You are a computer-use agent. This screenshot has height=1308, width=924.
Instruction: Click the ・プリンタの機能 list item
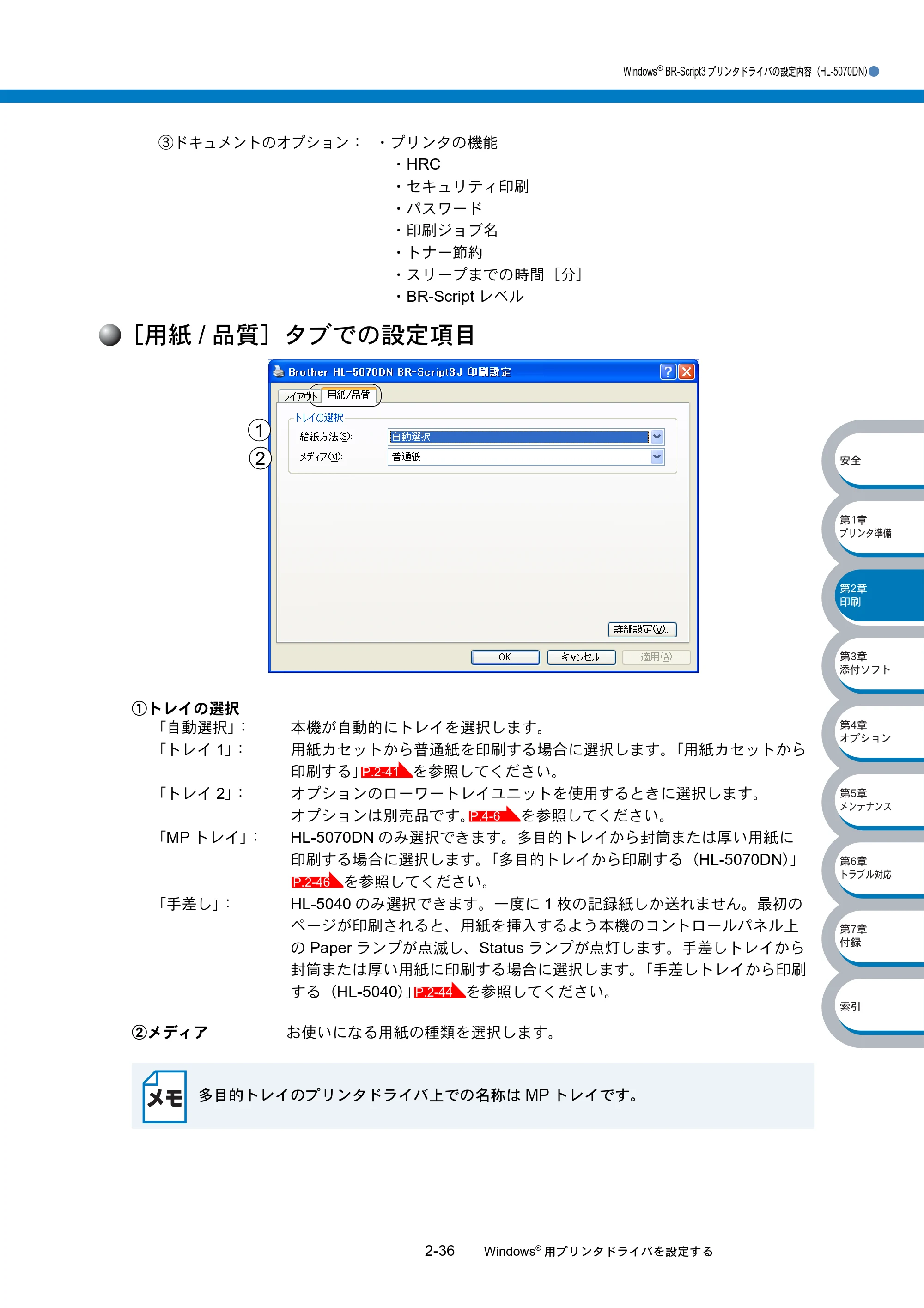tap(438, 142)
